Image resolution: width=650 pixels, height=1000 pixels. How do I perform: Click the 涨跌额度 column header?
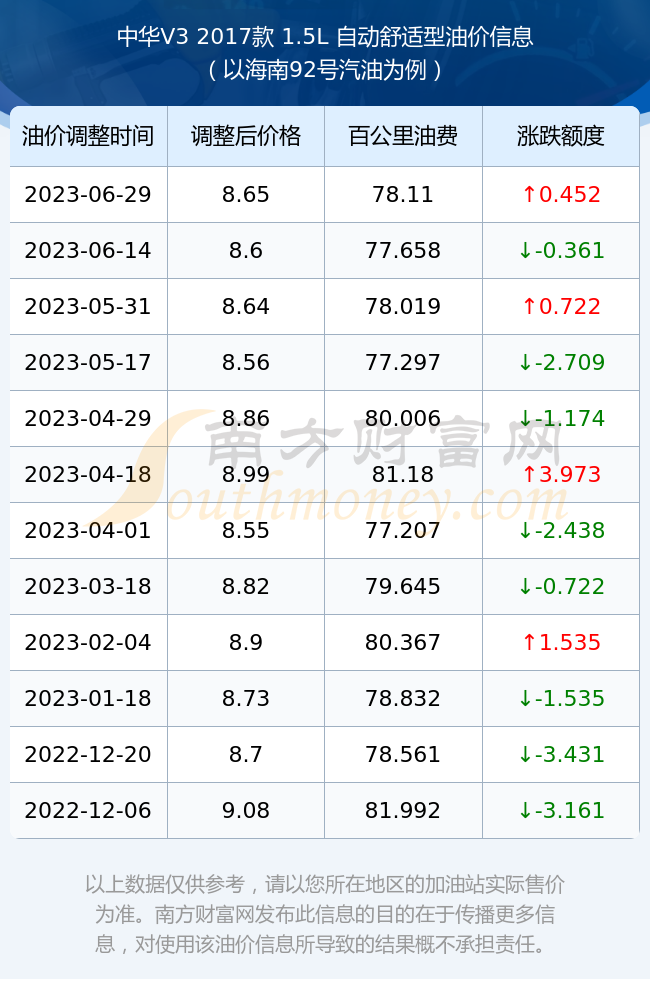point(561,136)
